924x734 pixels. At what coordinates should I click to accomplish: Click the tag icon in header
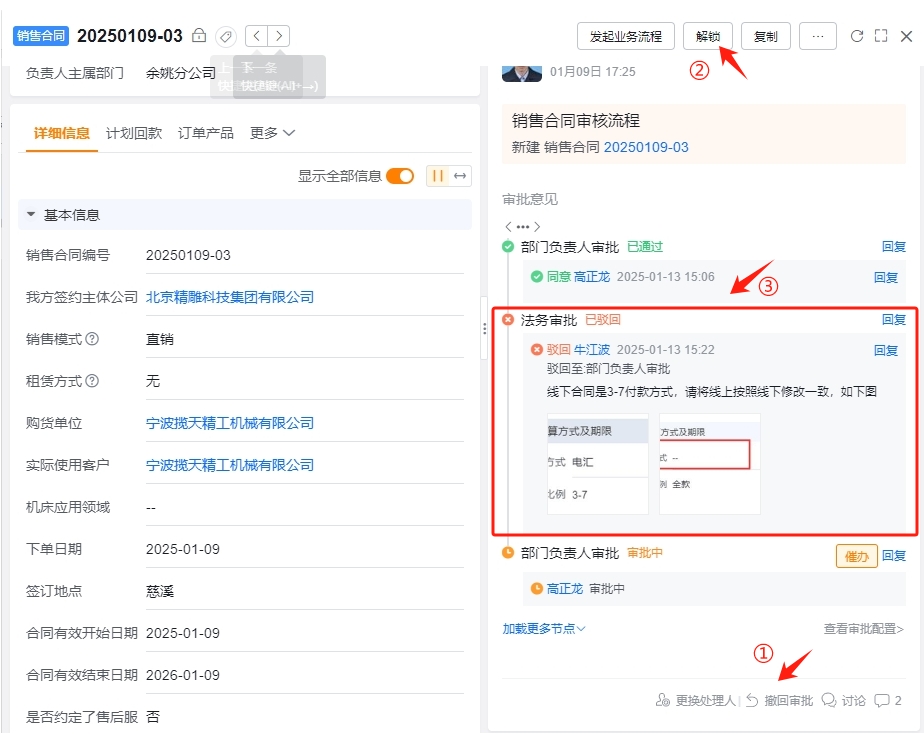(x=226, y=37)
